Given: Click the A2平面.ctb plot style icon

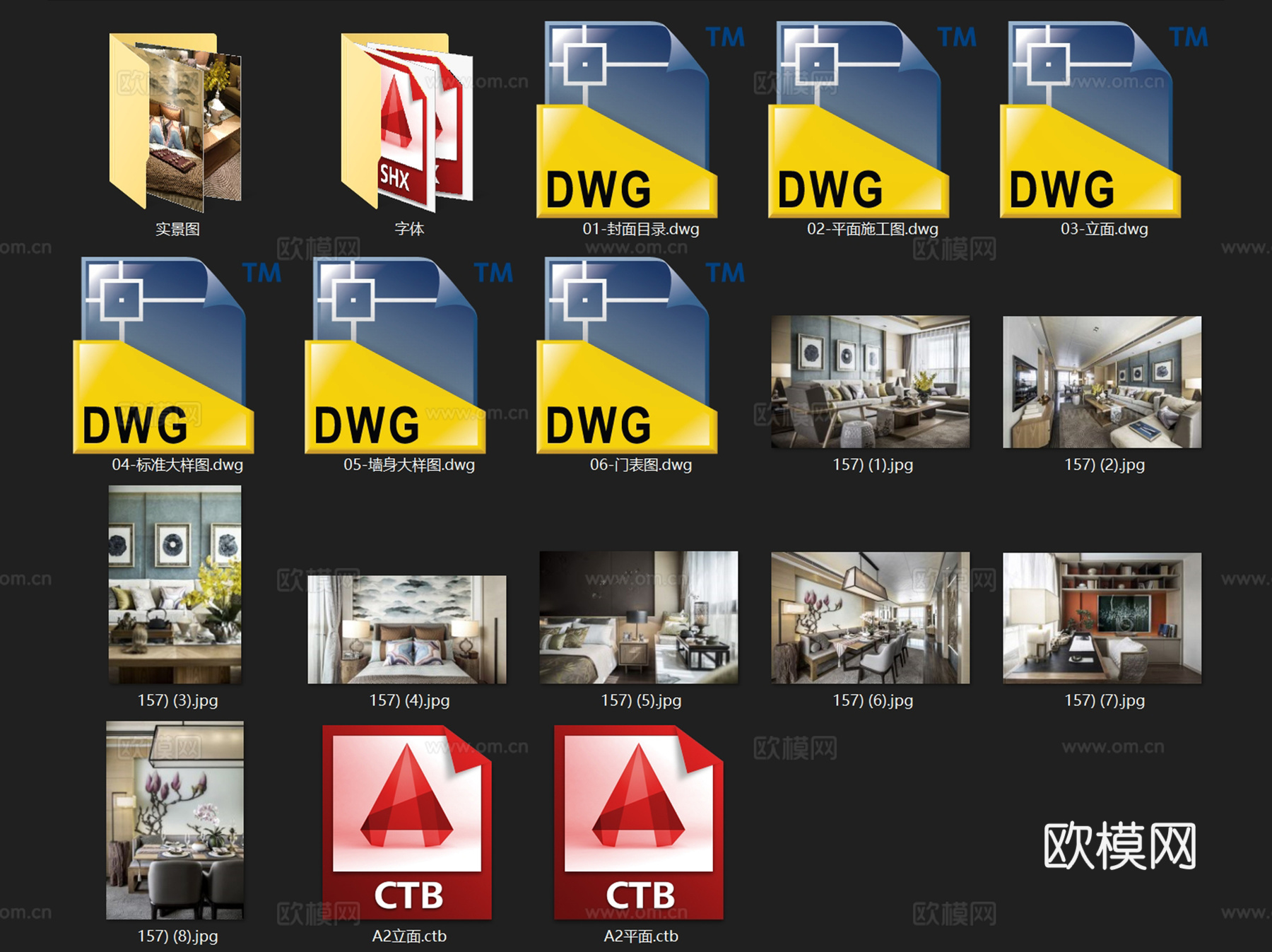Looking at the screenshot, I should pyautogui.click(x=639, y=822).
